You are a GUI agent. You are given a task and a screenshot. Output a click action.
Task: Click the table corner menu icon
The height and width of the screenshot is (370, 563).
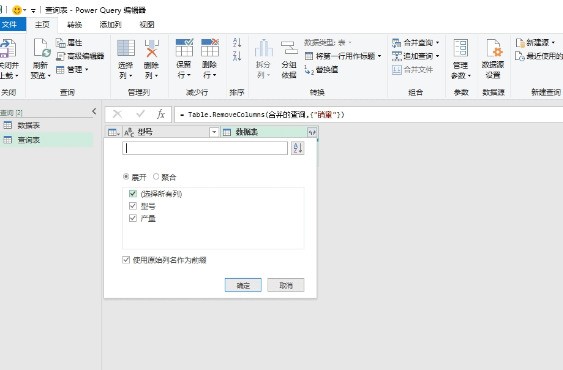pyautogui.click(x=113, y=132)
